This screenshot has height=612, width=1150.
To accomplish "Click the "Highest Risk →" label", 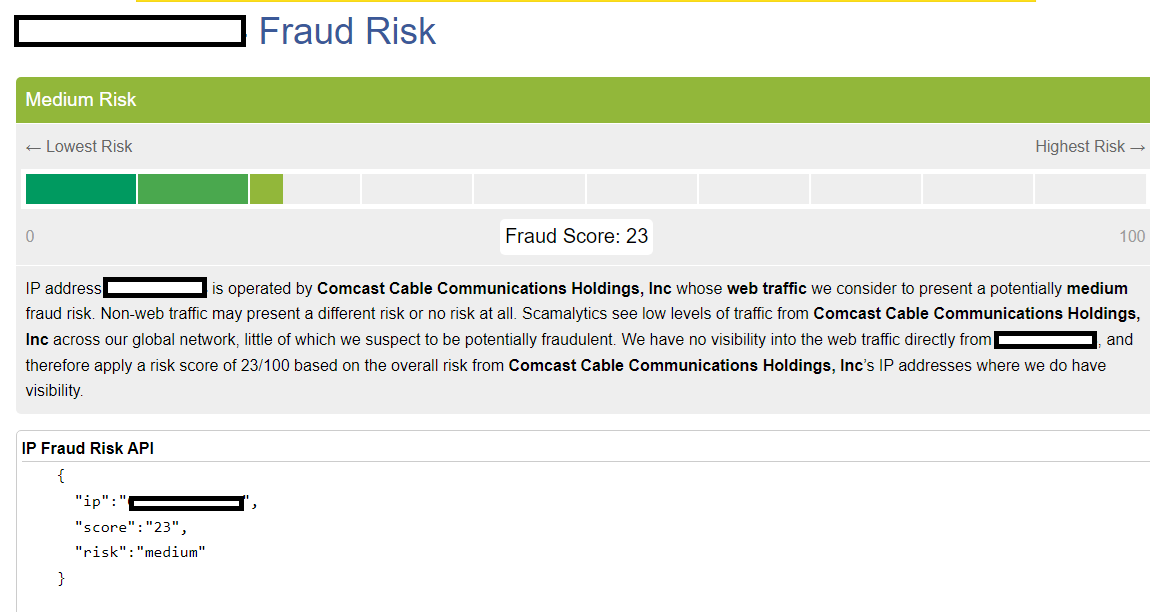I will [1090, 147].
